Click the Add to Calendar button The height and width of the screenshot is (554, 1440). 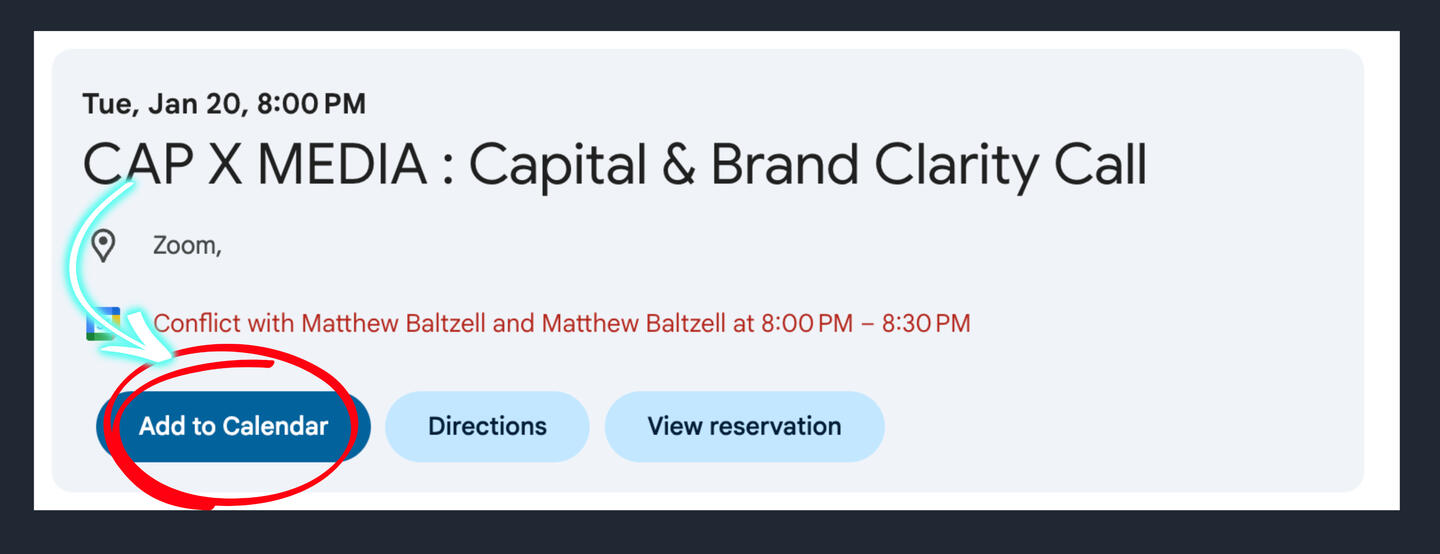pyautogui.click(x=233, y=427)
